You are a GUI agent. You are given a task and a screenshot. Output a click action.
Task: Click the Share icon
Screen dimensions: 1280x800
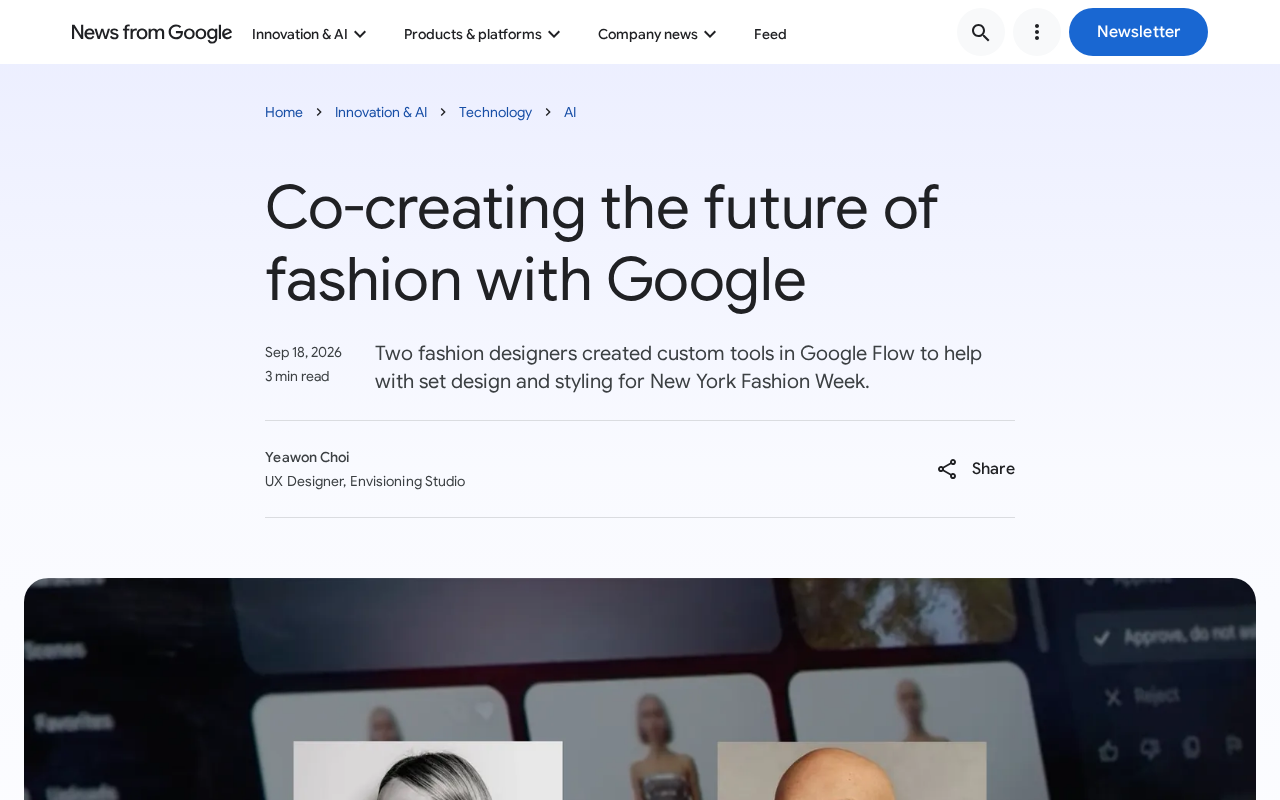pos(947,469)
